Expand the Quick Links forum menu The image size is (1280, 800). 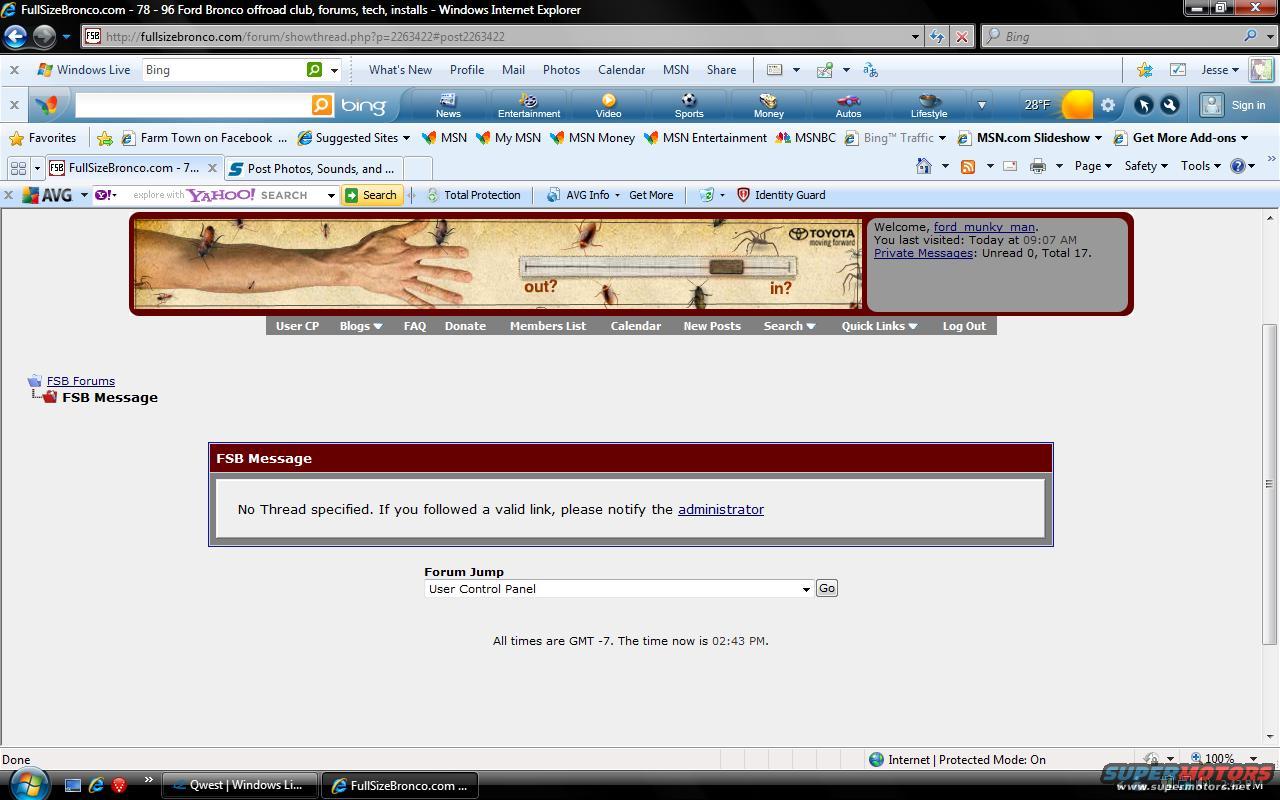pos(879,326)
